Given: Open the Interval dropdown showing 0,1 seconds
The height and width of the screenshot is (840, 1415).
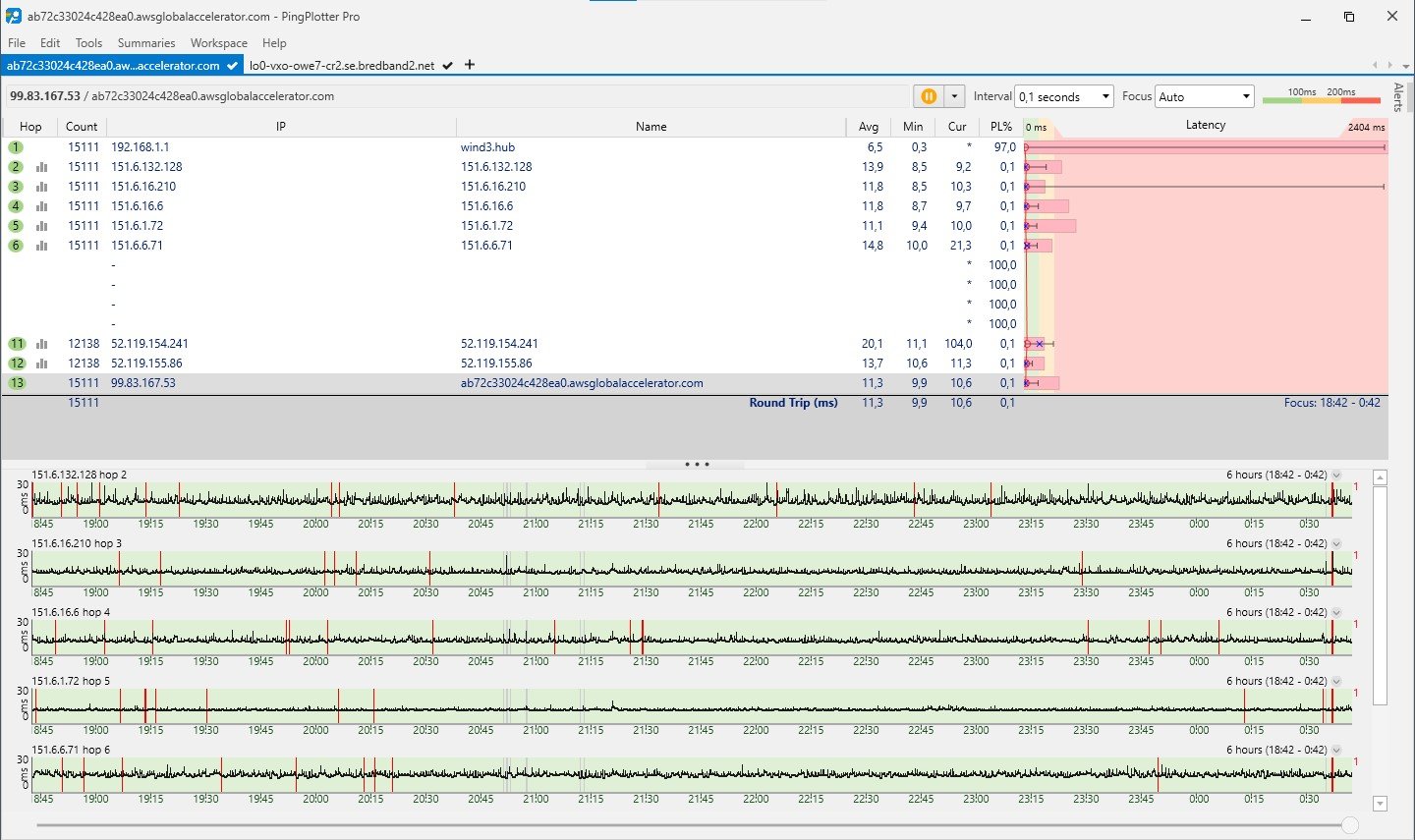Looking at the screenshot, I should click(x=1063, y=96).
